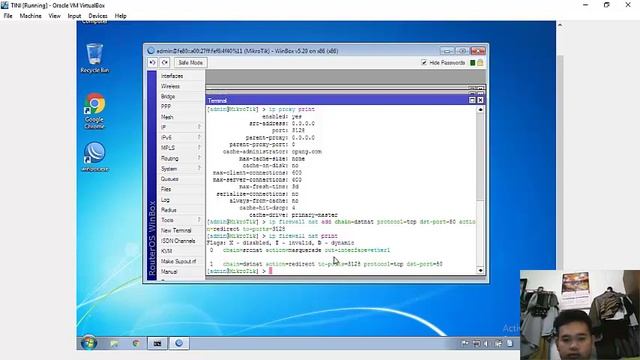Viewport: 640px width, 360px height.
Task: Open Queues in the WinBox sidebar
Action: (169, 179)
